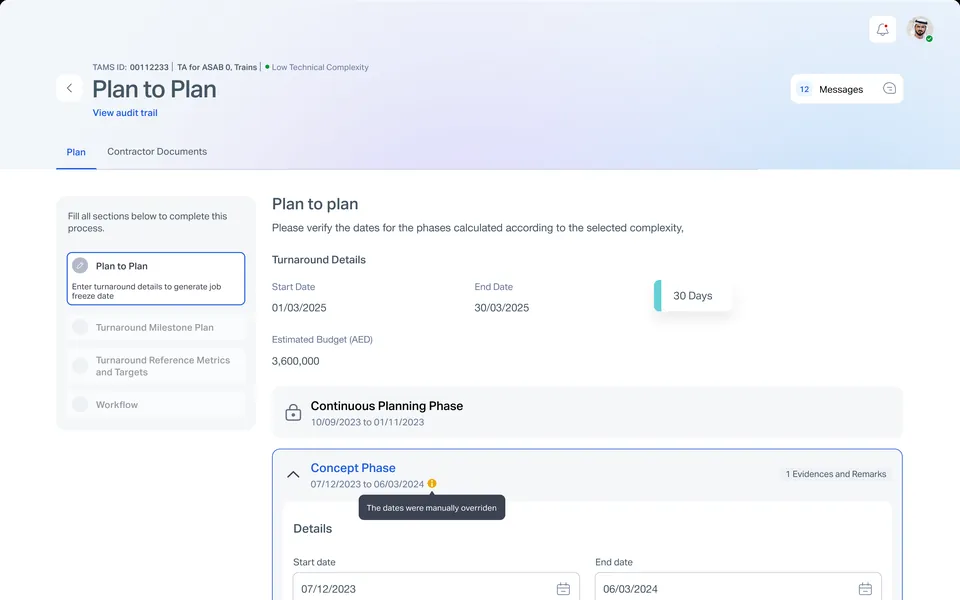Switch to the Contractor Documents tab
The width and height of the screenshot is (960, 600).
pos(157,151)
